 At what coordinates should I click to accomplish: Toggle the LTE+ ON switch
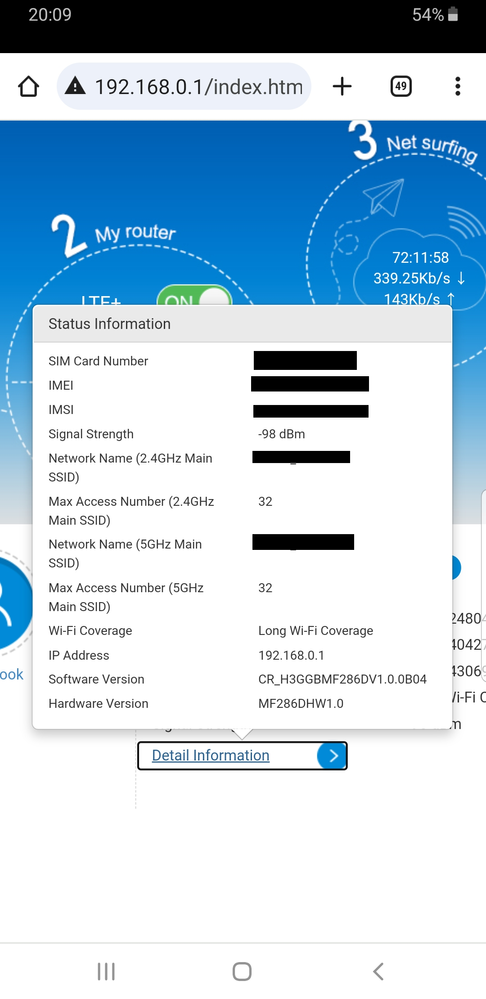[194, 300]
